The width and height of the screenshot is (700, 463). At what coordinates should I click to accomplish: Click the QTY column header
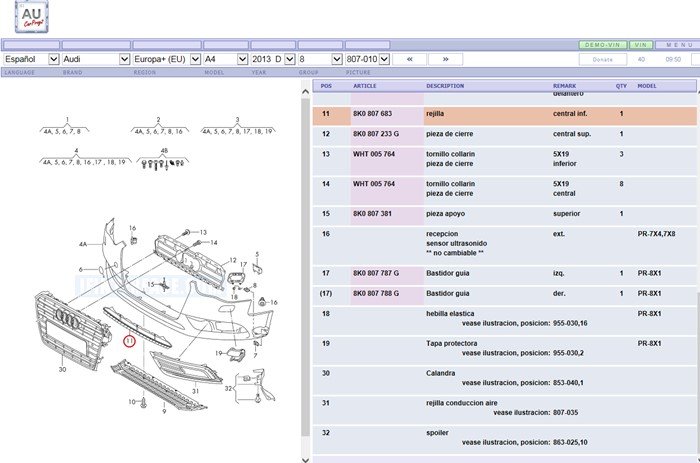(x=621, y=86)
